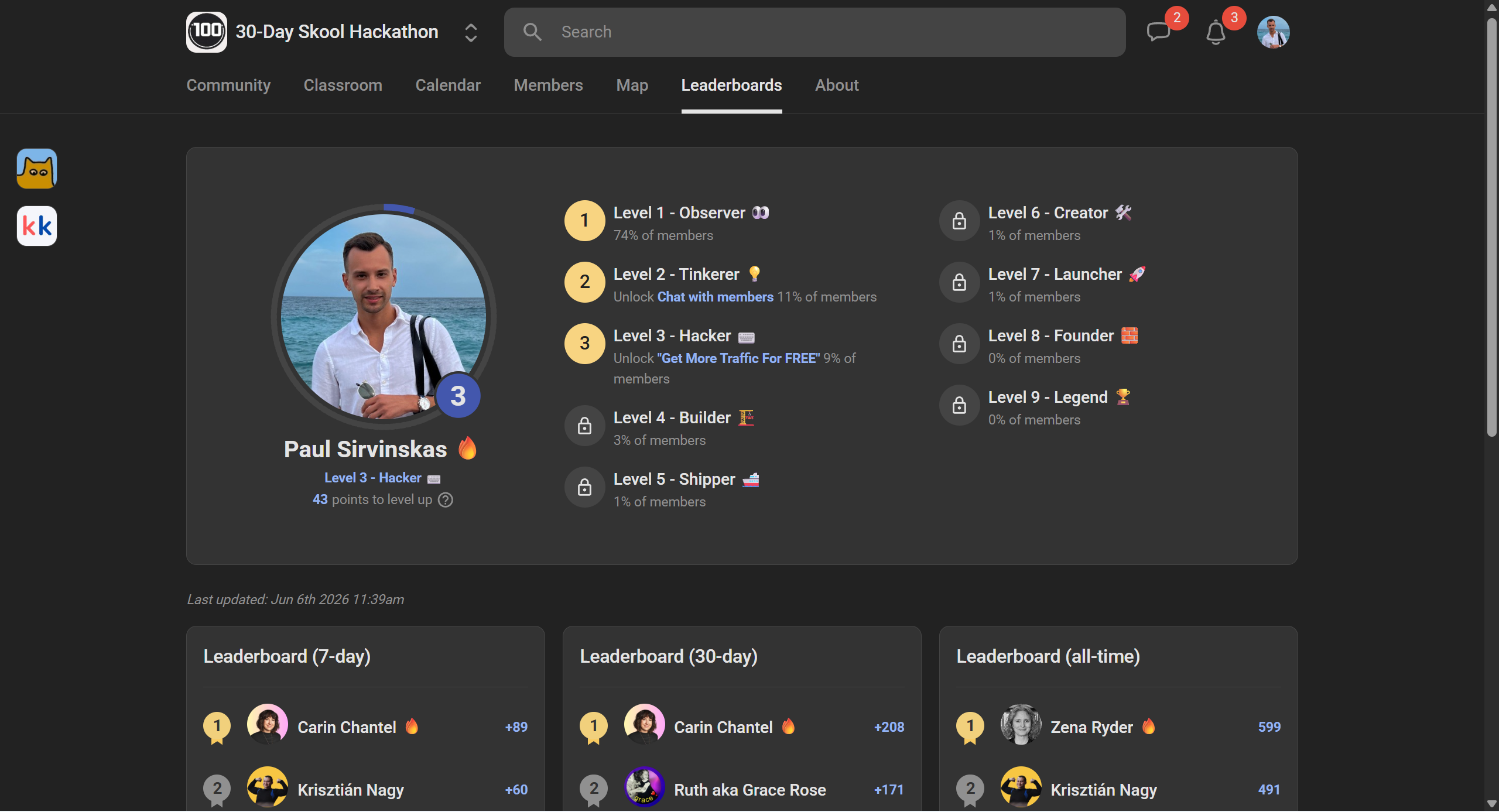Viewport: 1499px width, 812px height.
Task: Open the Get More Traffic For FREE link
Action: click(738, 358)
